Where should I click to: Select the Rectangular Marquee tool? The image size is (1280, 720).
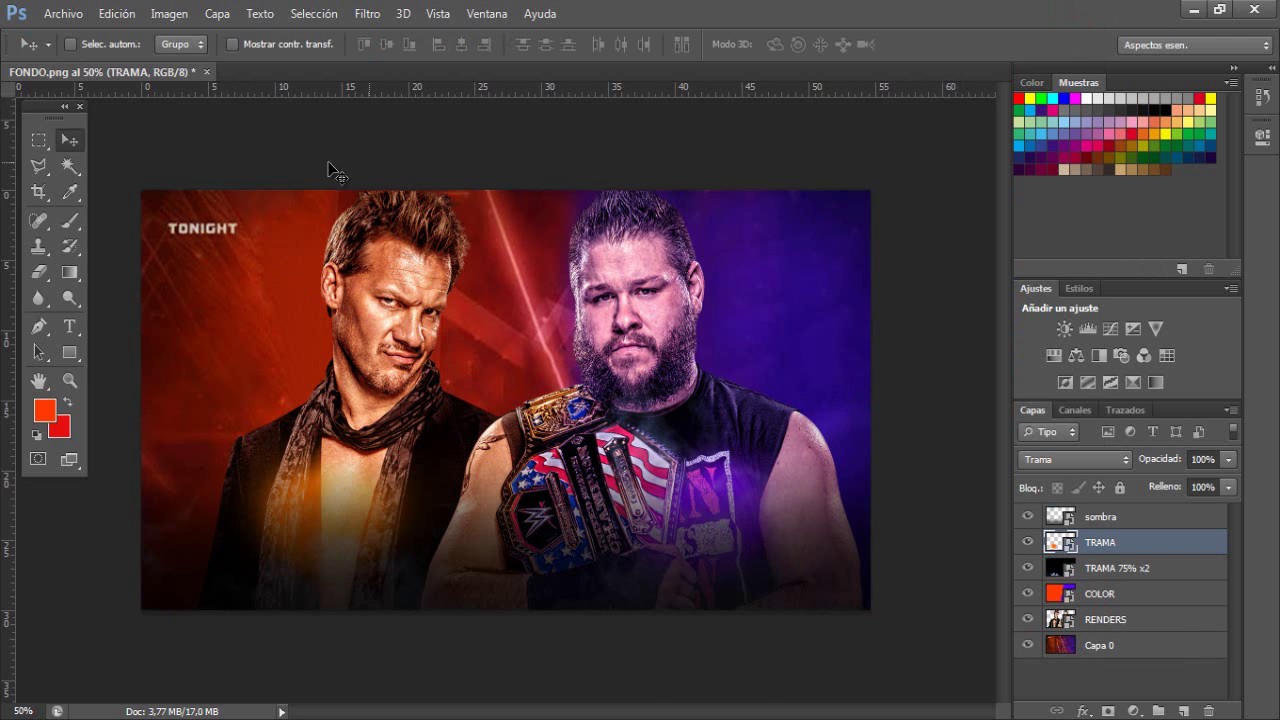coord(39,140)
